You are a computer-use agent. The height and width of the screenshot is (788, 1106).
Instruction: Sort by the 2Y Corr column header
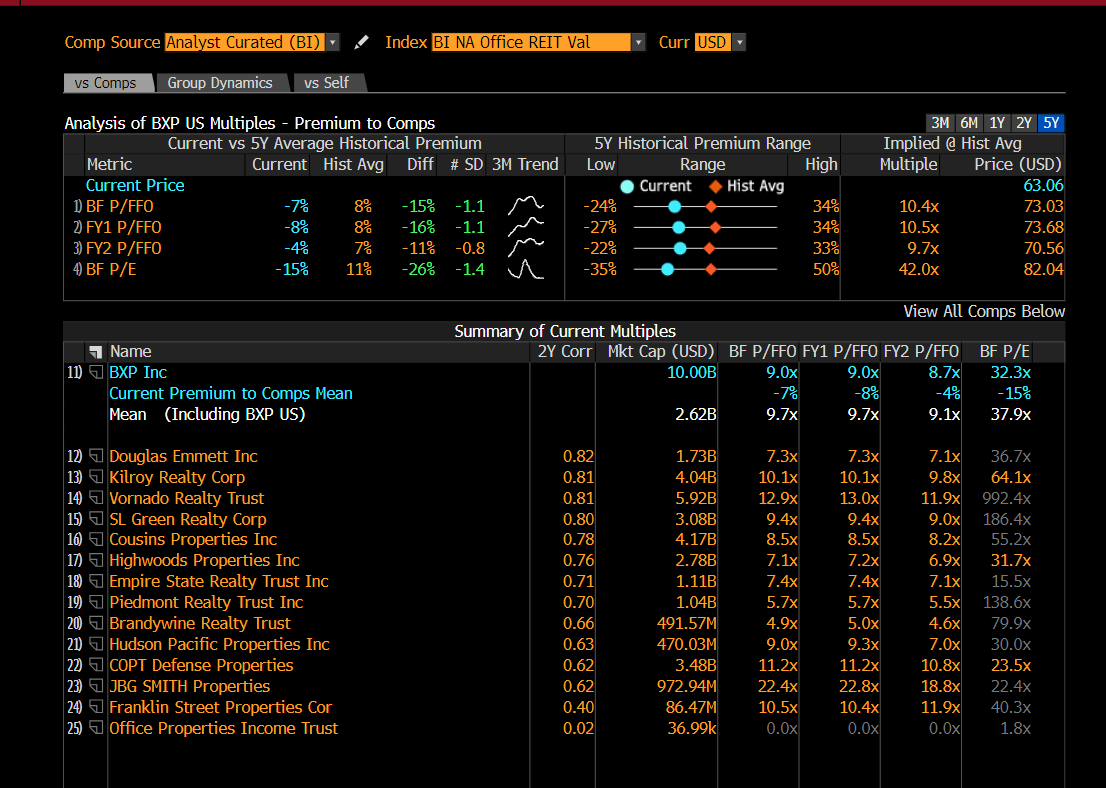point(564,351)
